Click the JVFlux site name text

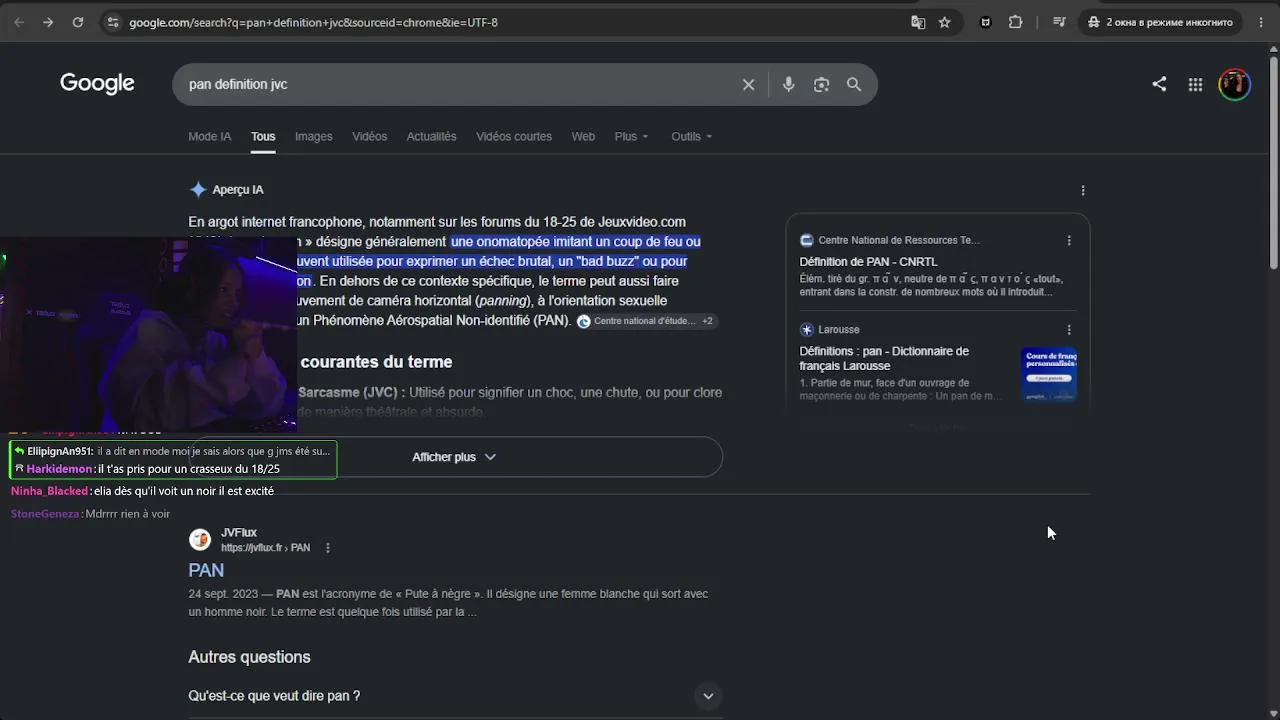tap(239, 533)
